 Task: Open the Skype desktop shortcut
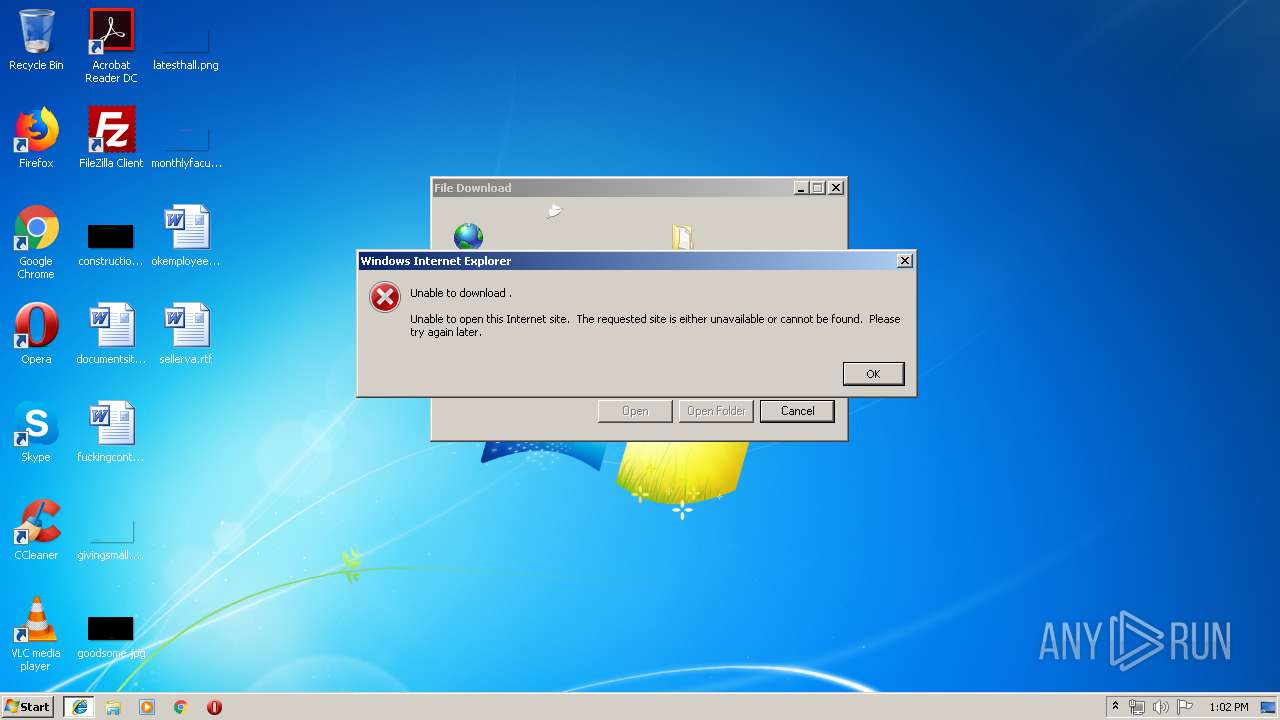tap(36, 432)
